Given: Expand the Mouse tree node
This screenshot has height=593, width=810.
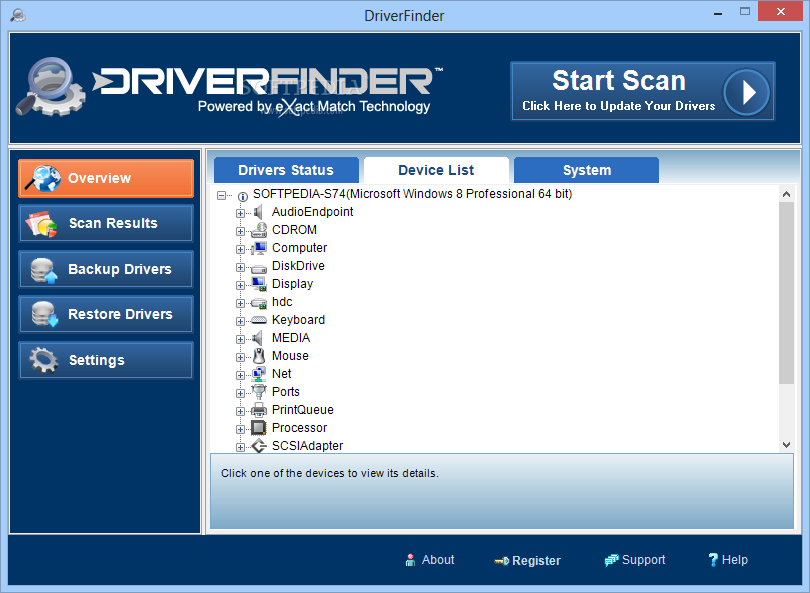Looking at the screenshot, I should click(240, 357).
